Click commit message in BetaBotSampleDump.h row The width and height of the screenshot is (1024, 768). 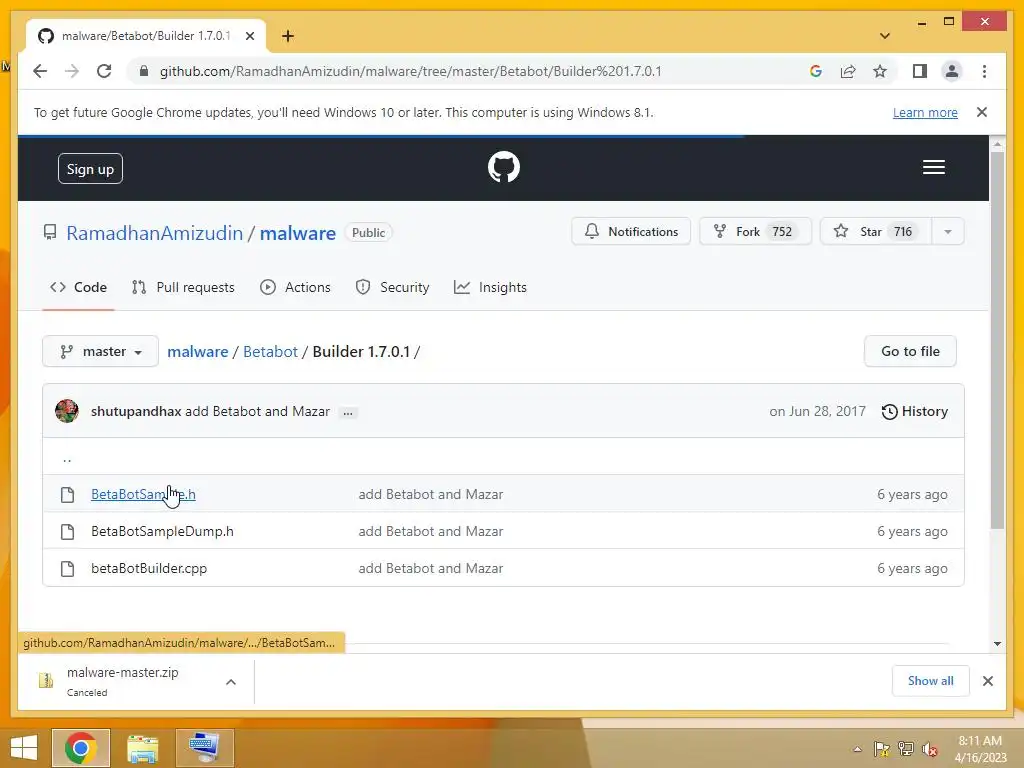point(430,532)
